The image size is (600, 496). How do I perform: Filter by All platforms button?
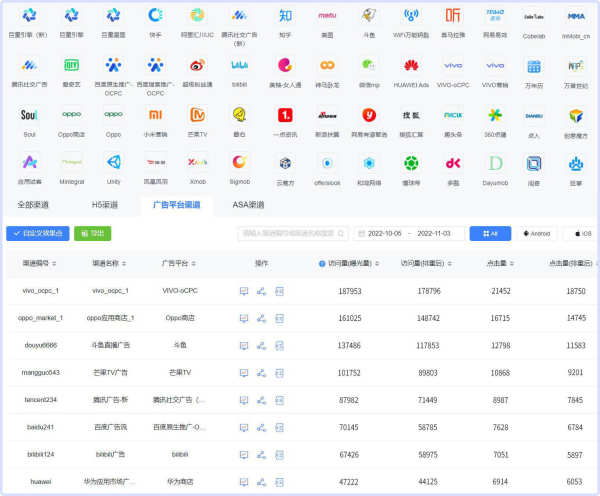point(490,233)
